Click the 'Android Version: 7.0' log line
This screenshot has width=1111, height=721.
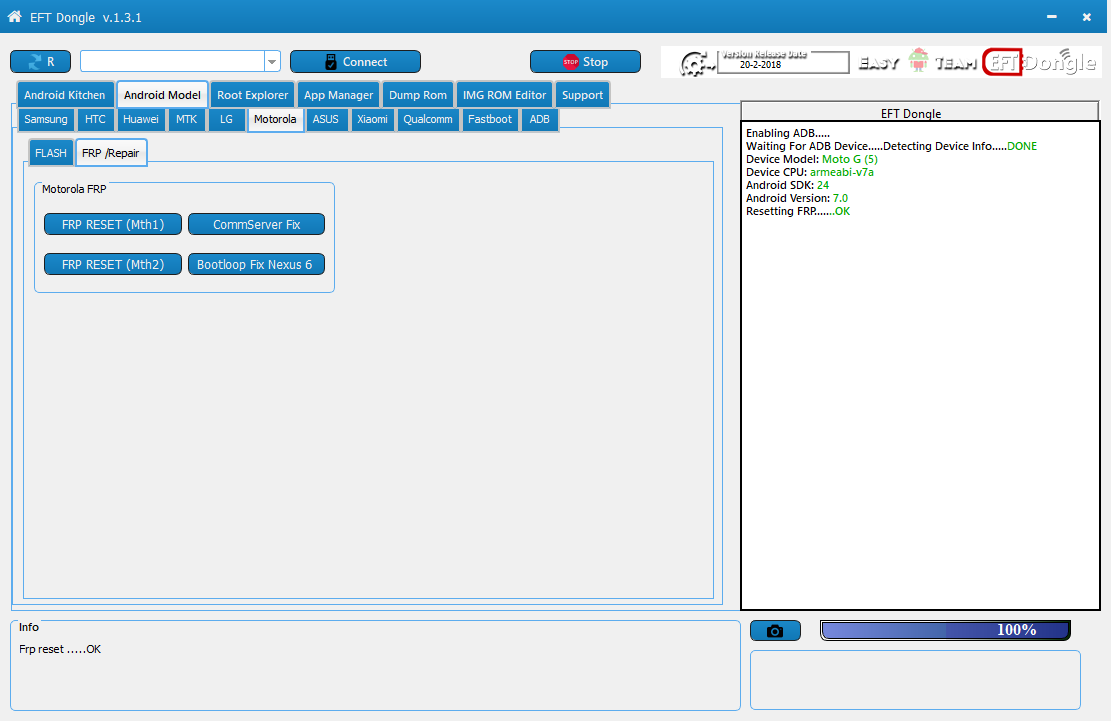(797, 198)
